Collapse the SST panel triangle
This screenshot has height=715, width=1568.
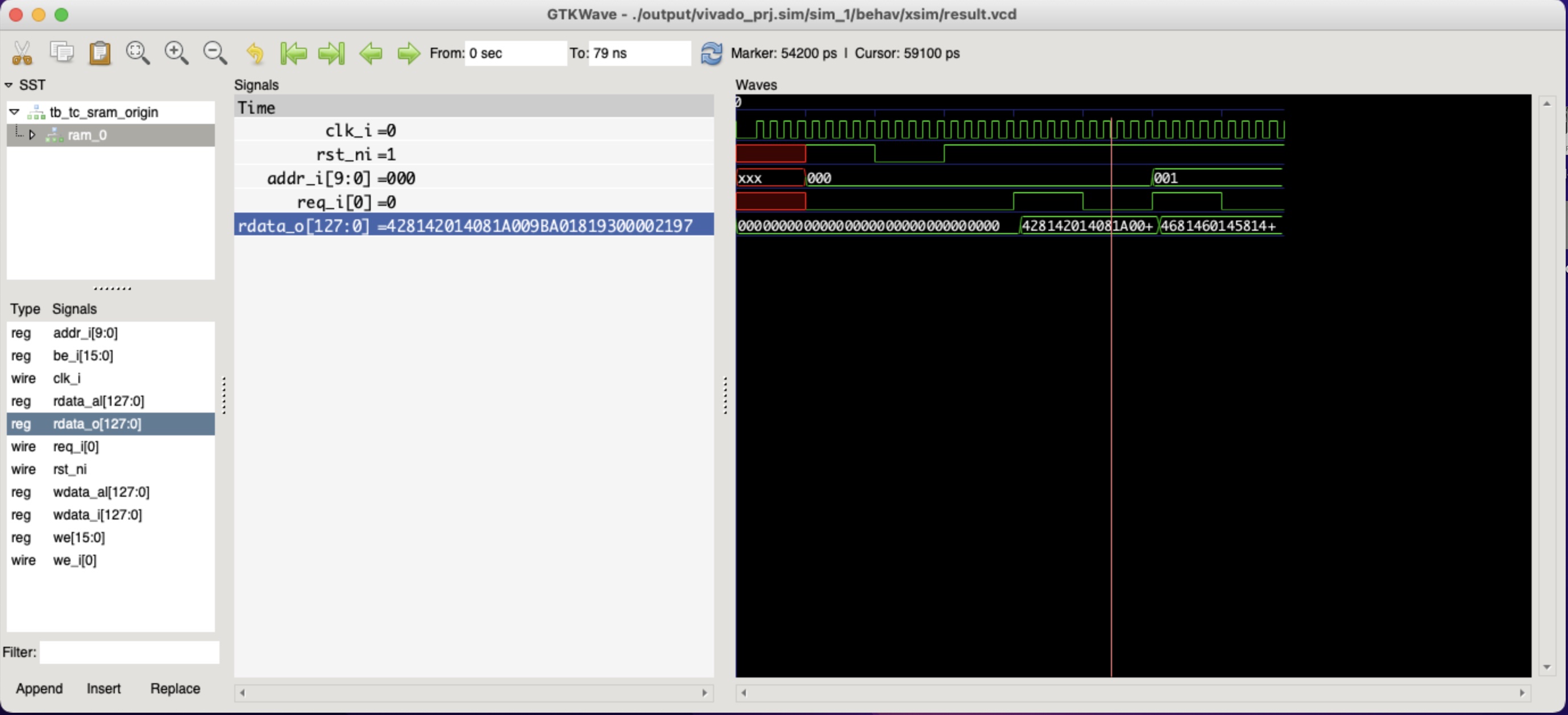click(x=9, y=85)
